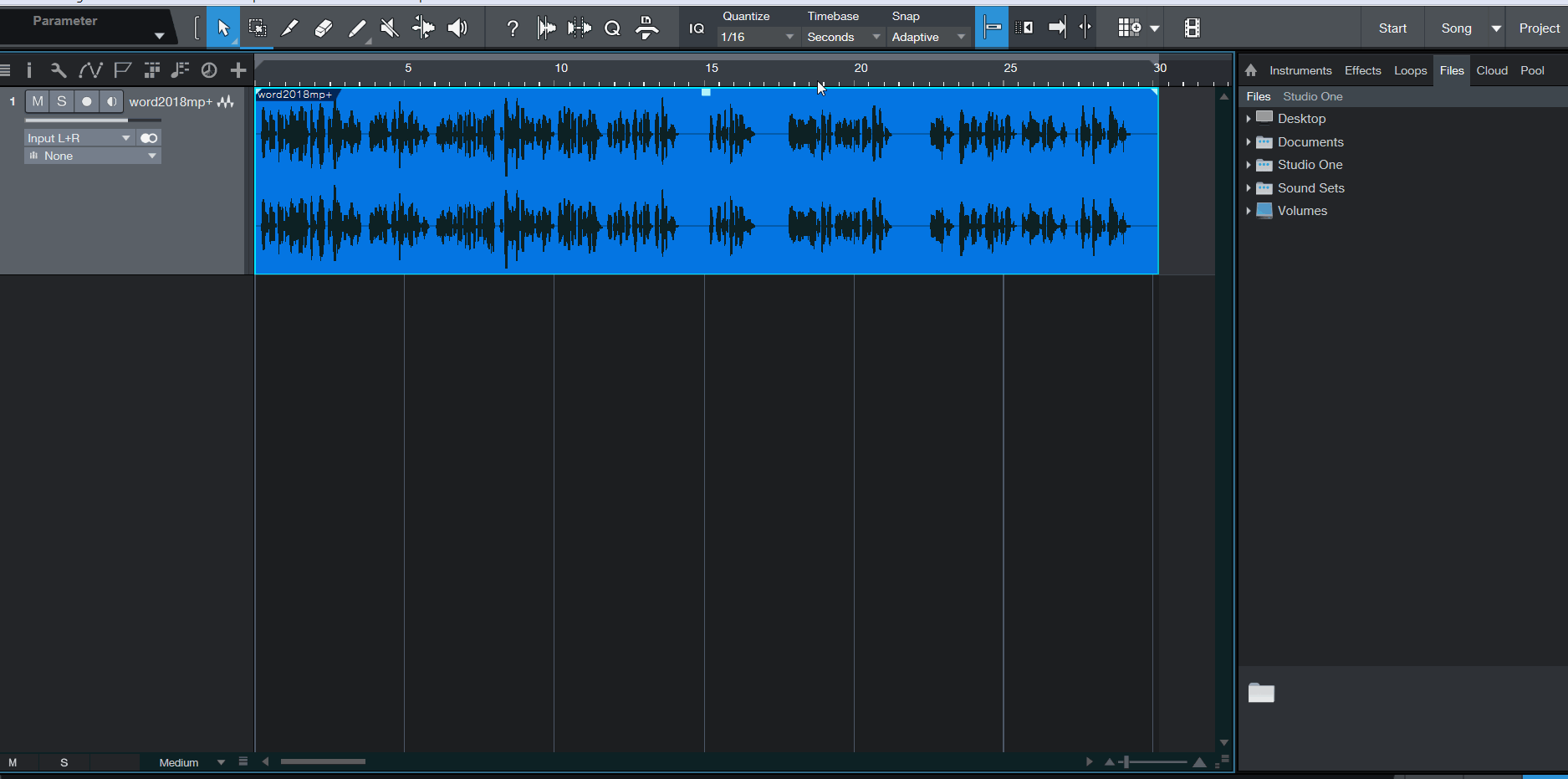Open the Quantize 1/16 dropdown
This screenshot has height=779, width=1568.
[757, 37]
